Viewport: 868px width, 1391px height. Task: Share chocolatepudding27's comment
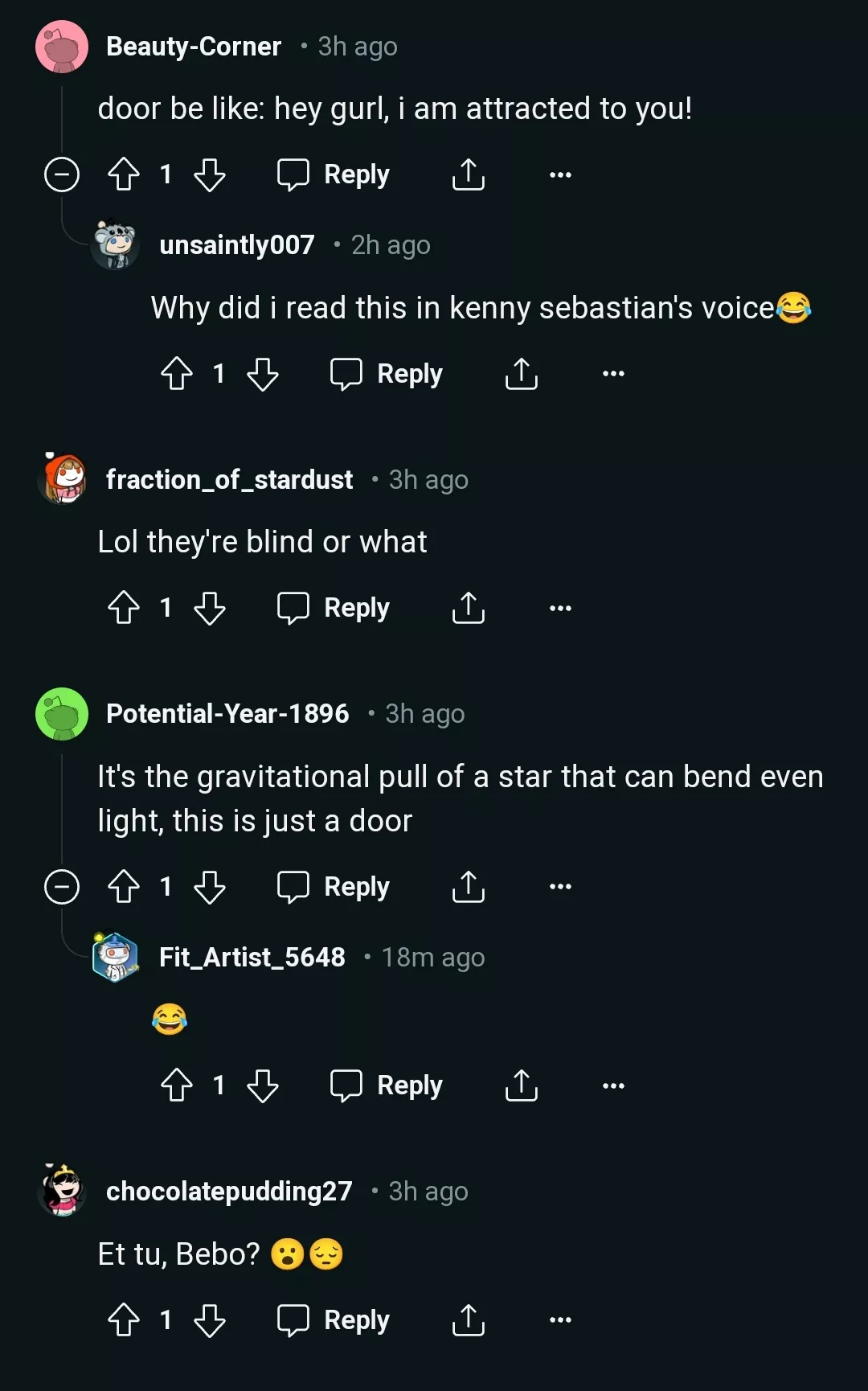coord(468,1320)
